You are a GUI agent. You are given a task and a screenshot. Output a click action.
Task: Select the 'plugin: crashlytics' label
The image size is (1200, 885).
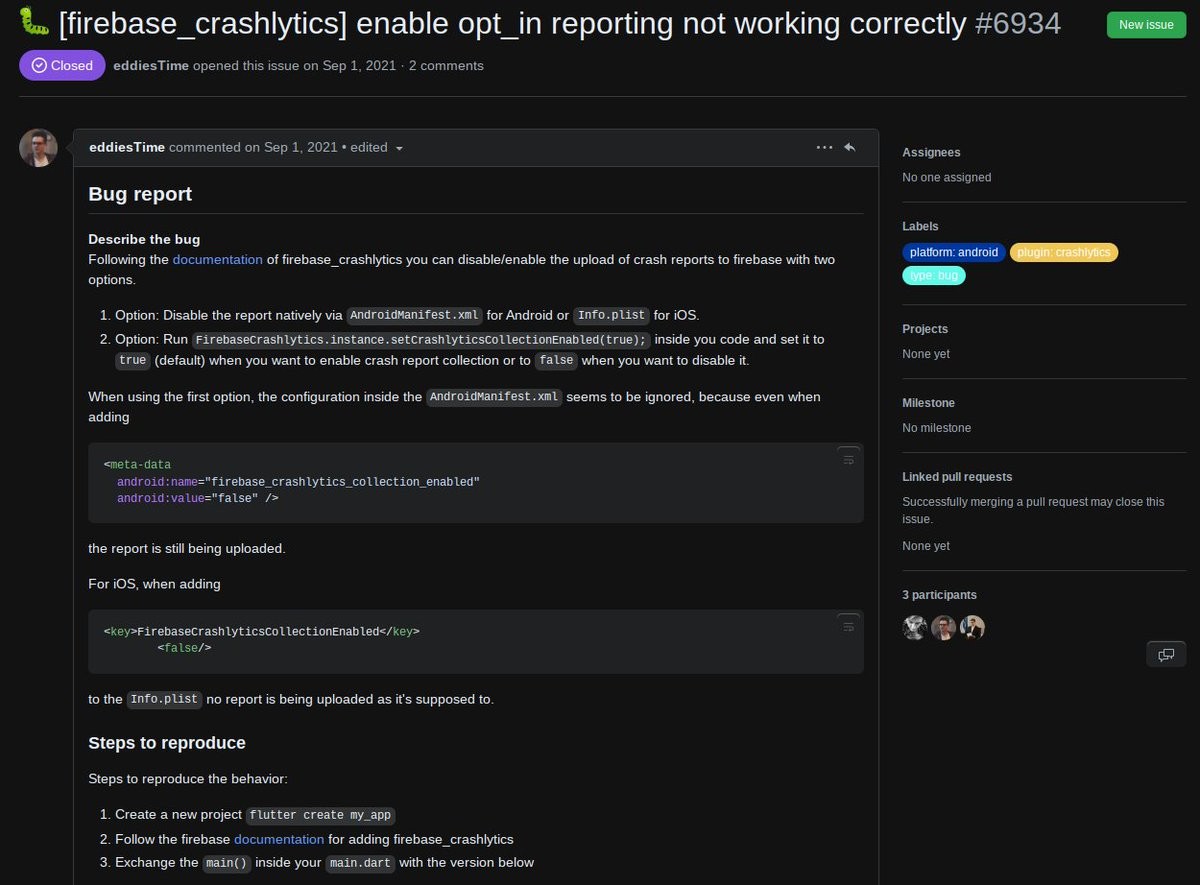click(x=1064, y=252)
